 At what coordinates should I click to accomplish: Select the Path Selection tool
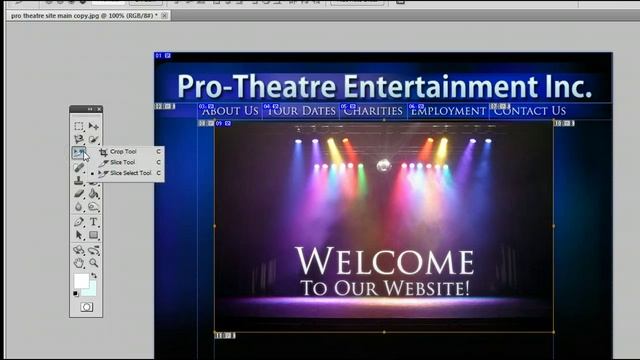[79, 235]
